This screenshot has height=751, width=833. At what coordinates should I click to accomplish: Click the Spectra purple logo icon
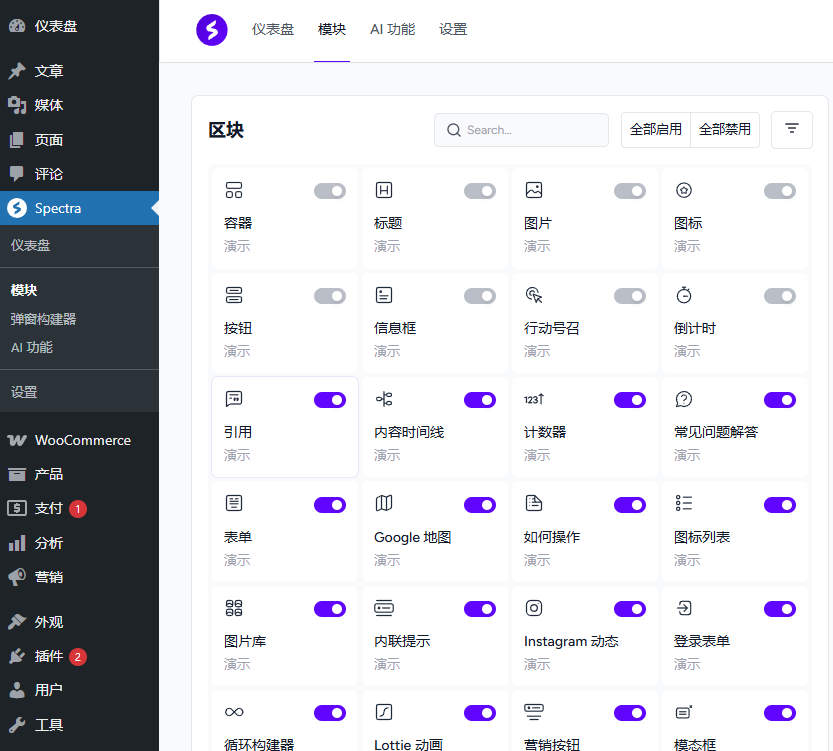tap(211, 30)
